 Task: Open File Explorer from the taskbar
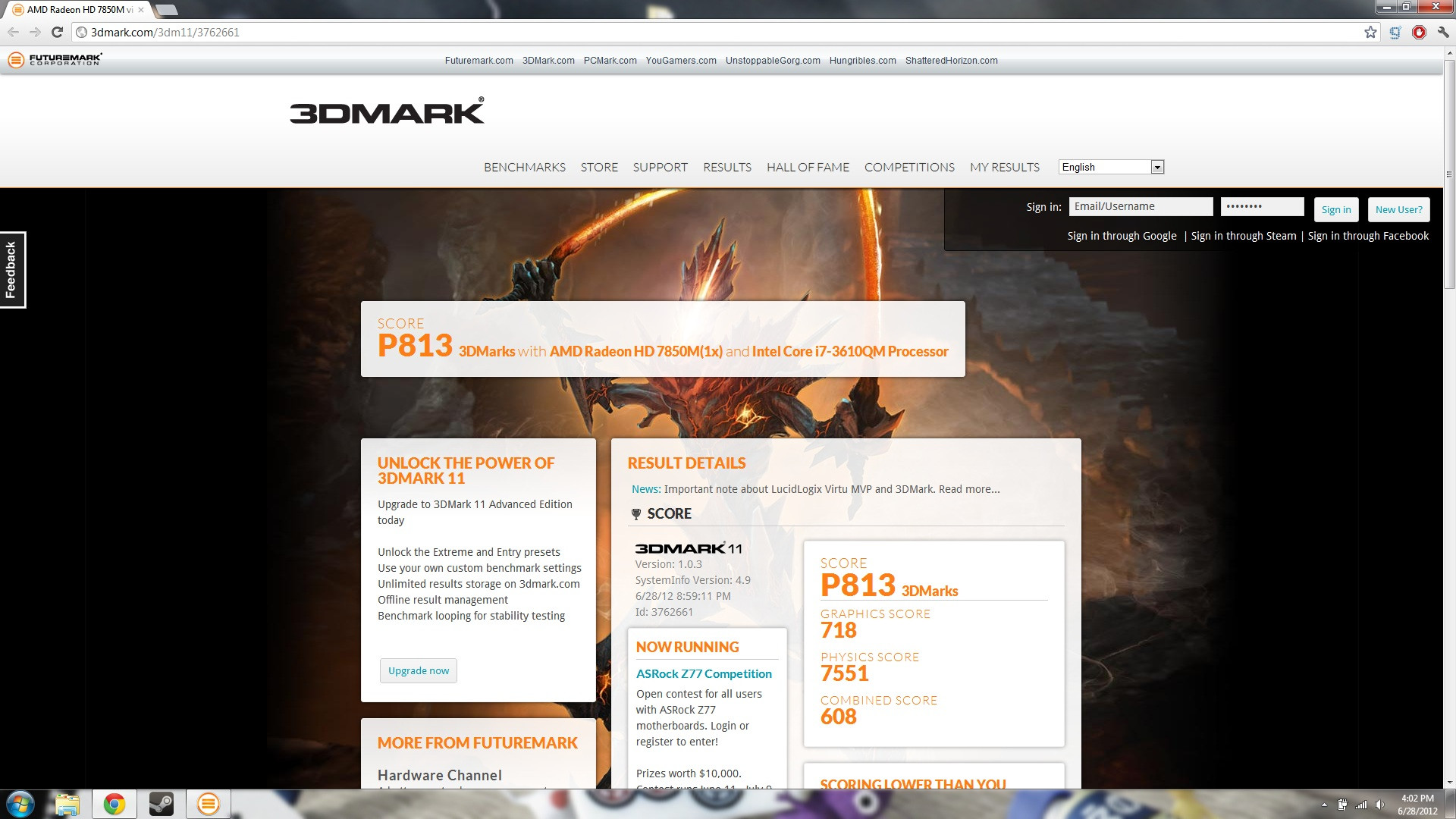[67, 804]
